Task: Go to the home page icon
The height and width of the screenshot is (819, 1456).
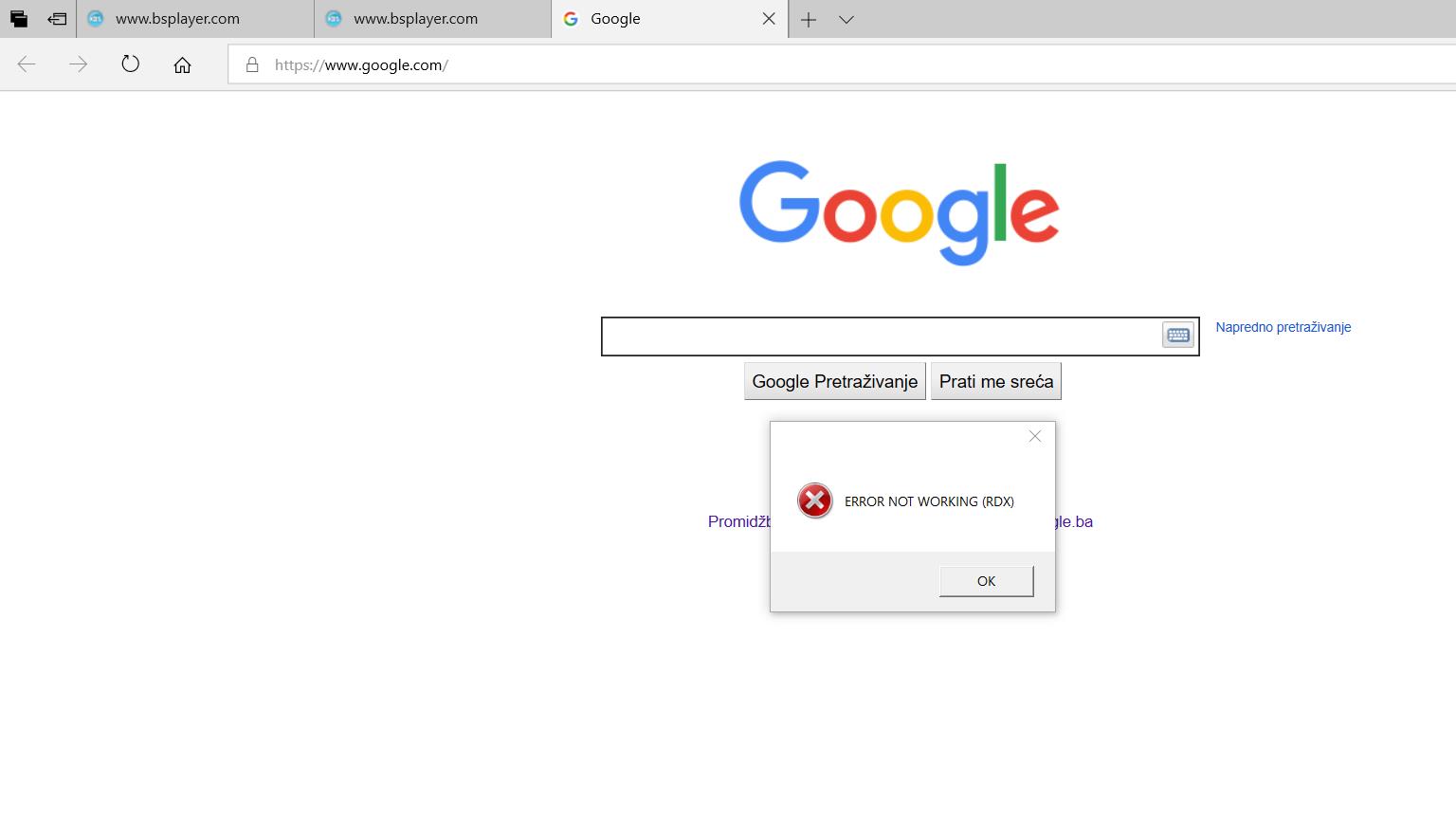Action: pyautogui.click(x=182, y=64)
